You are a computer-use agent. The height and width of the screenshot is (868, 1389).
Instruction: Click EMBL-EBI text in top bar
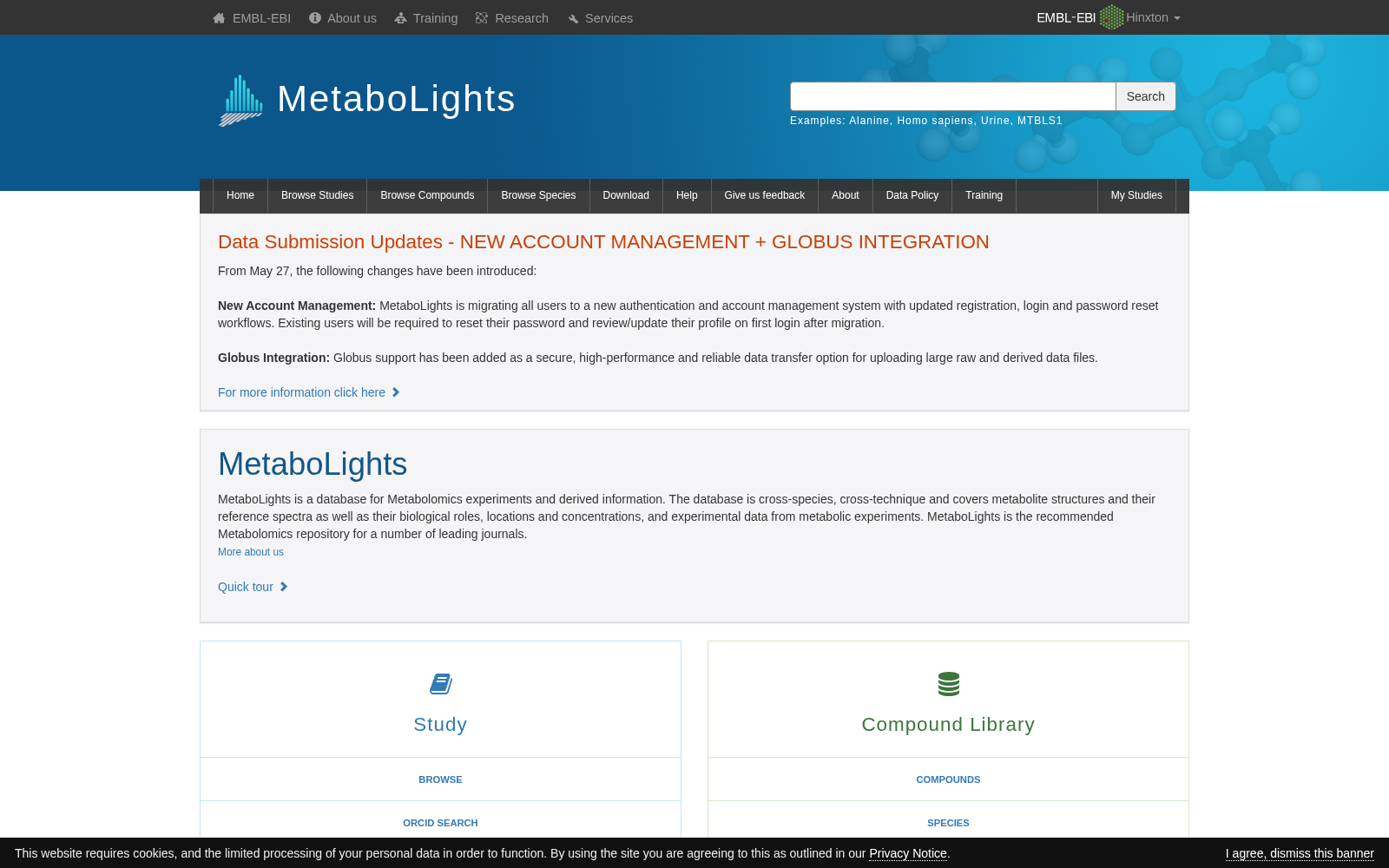click(x=261, y=18)
